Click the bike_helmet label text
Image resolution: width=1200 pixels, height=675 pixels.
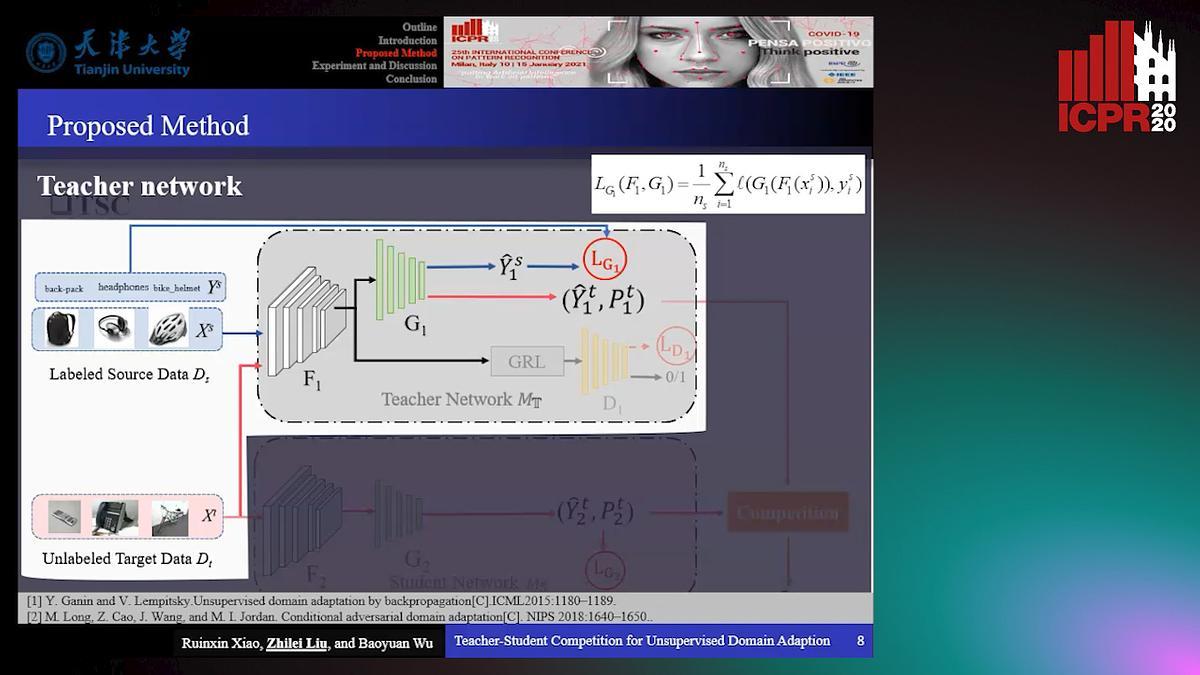177,288
